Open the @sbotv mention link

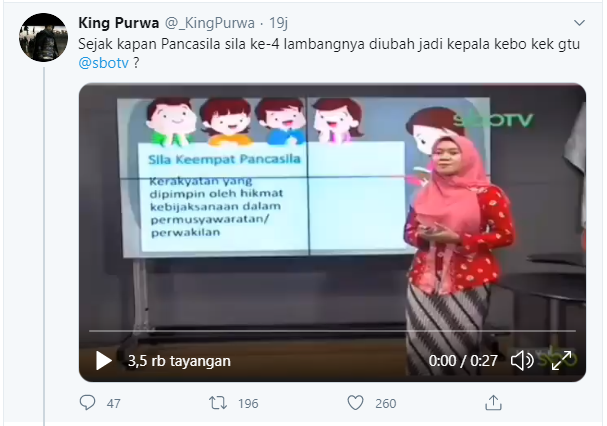click(x=103, y=63)
